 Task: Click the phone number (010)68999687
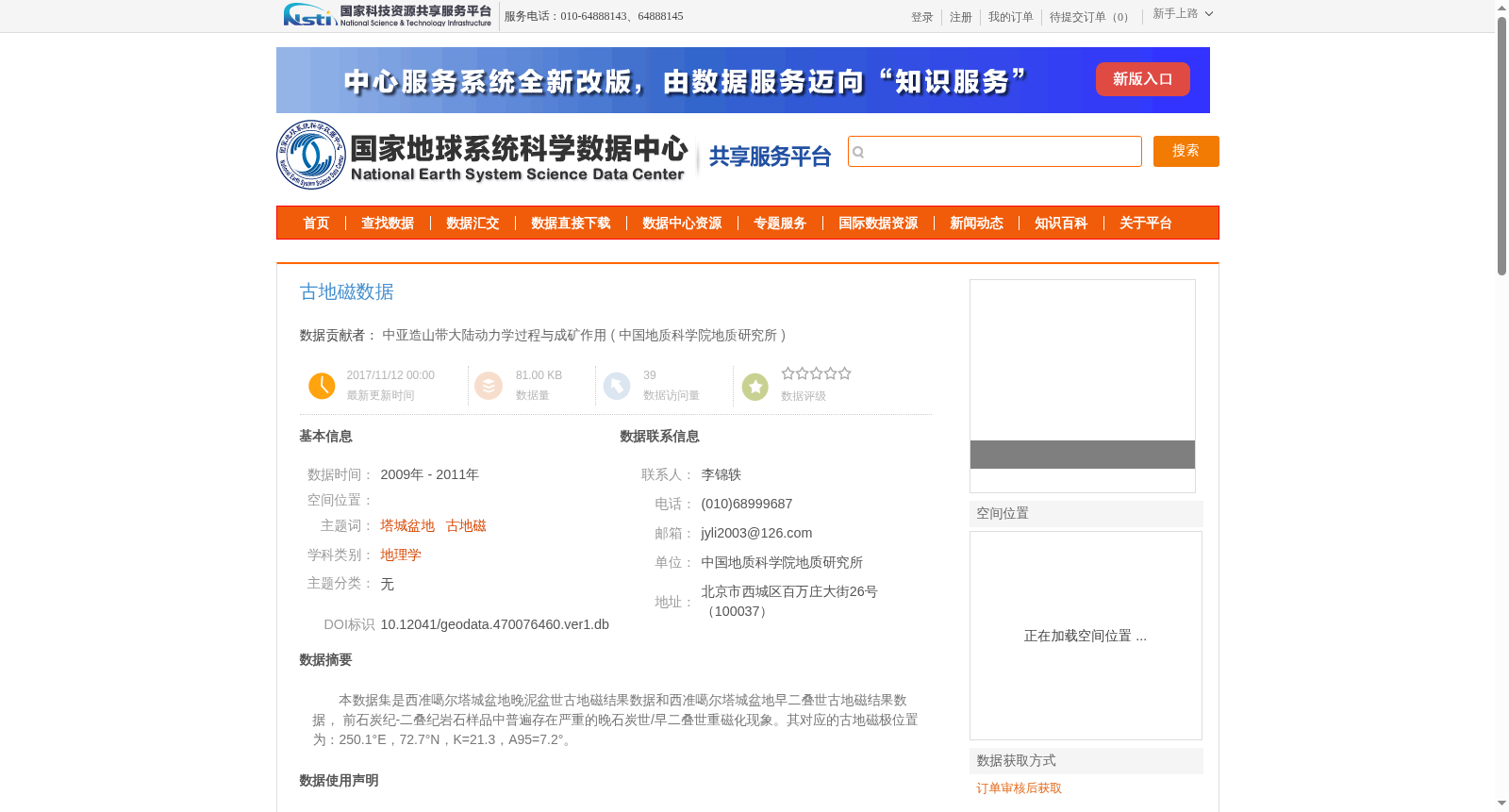point(747,504)
